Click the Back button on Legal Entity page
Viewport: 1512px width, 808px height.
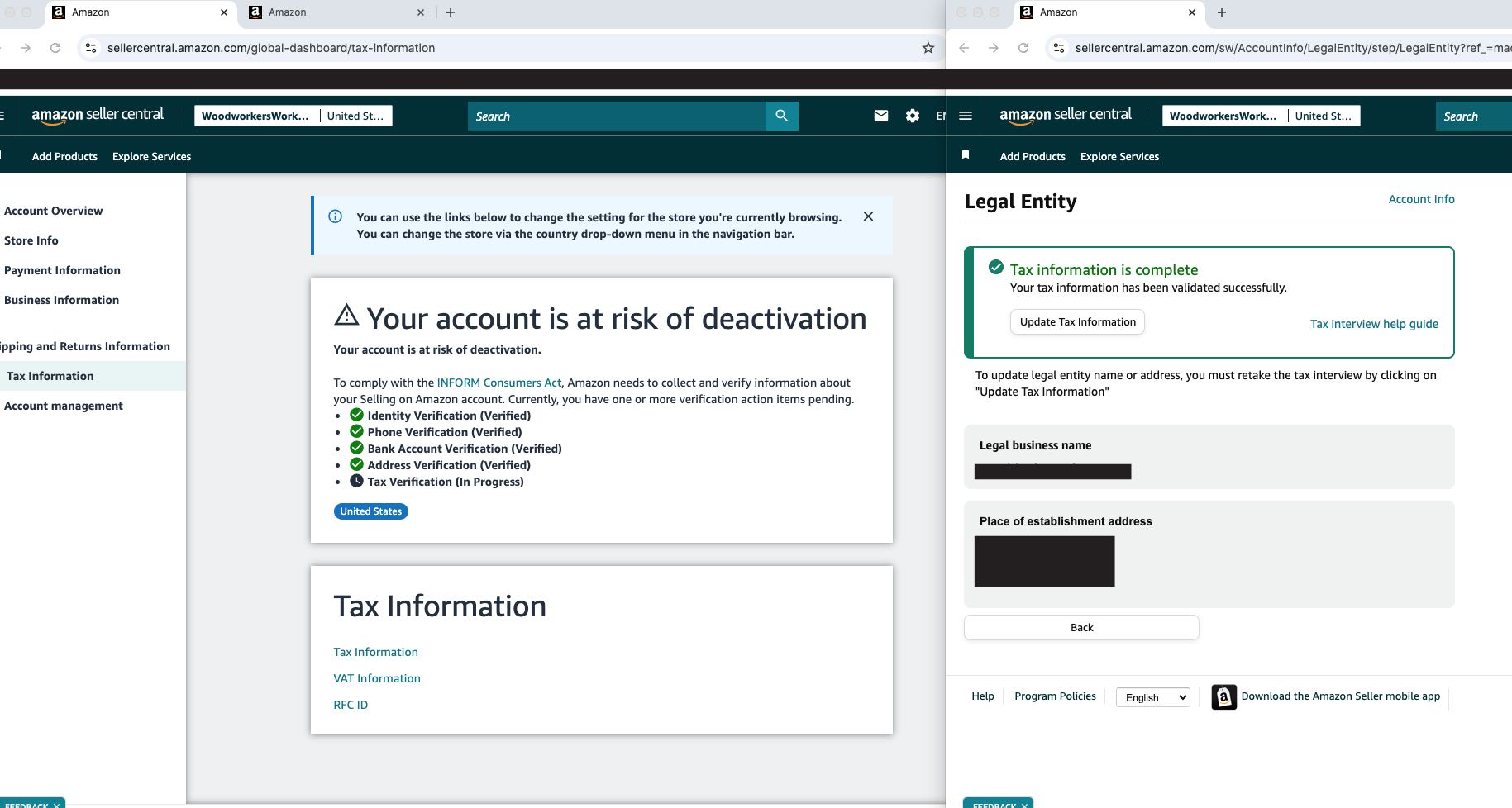(1081, 627)
